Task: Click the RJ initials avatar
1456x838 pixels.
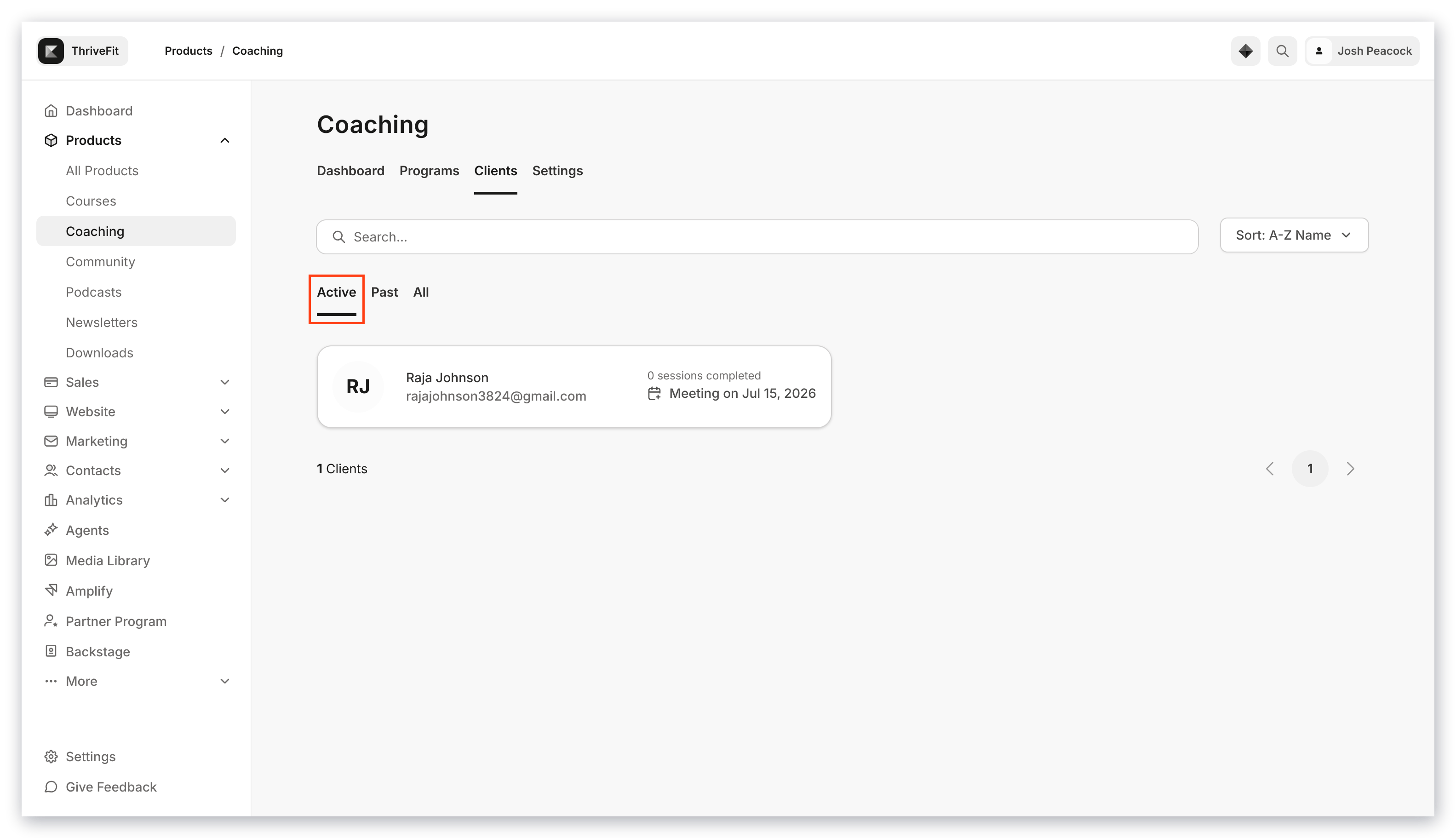Action: coord(358,387)
